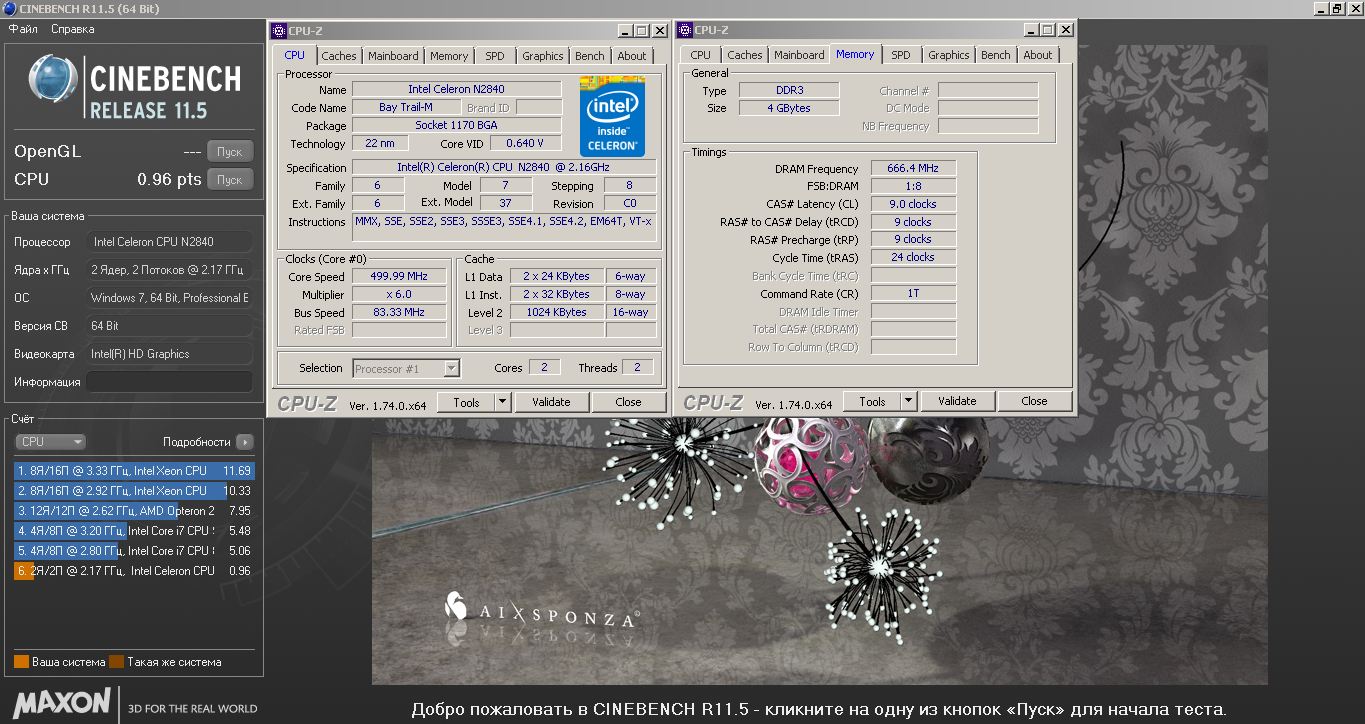Click the FSB:DRAM value 1:8
The height and width of the screenshot is (724, 1365).
click(x=913, y=186)
